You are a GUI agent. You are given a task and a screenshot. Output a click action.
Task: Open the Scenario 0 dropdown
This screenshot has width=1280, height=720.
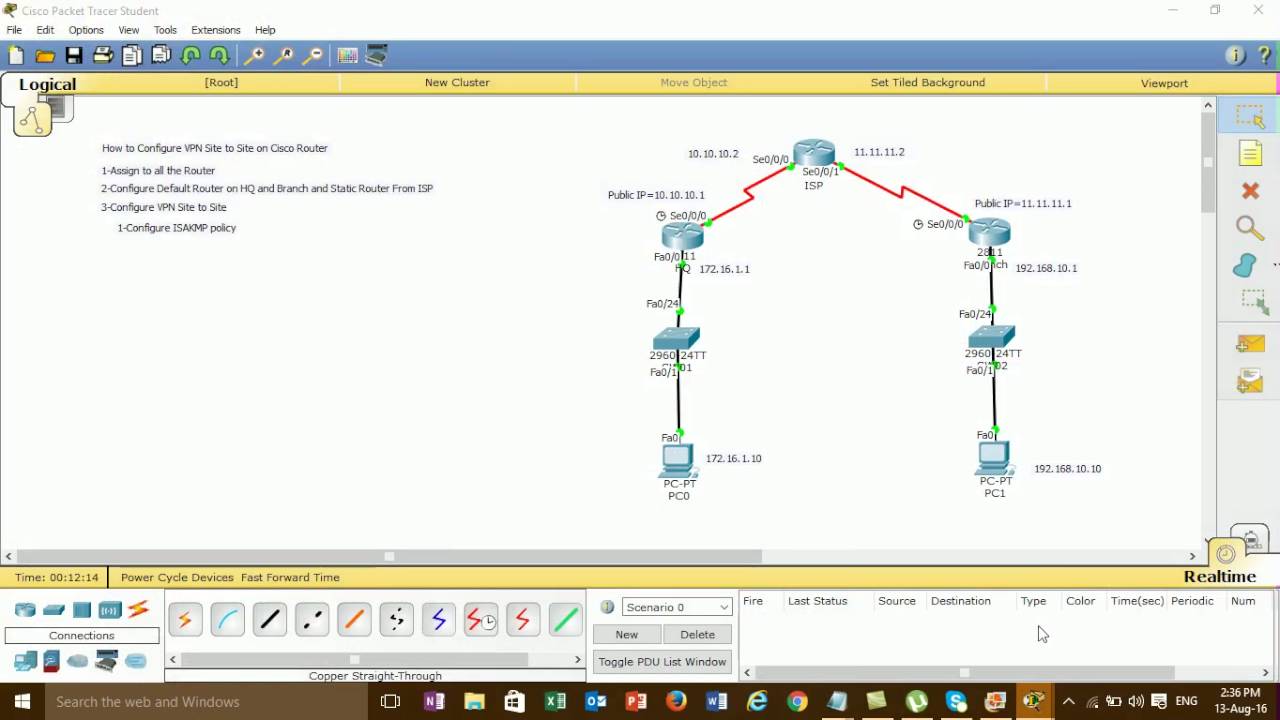tap(677, 607)
